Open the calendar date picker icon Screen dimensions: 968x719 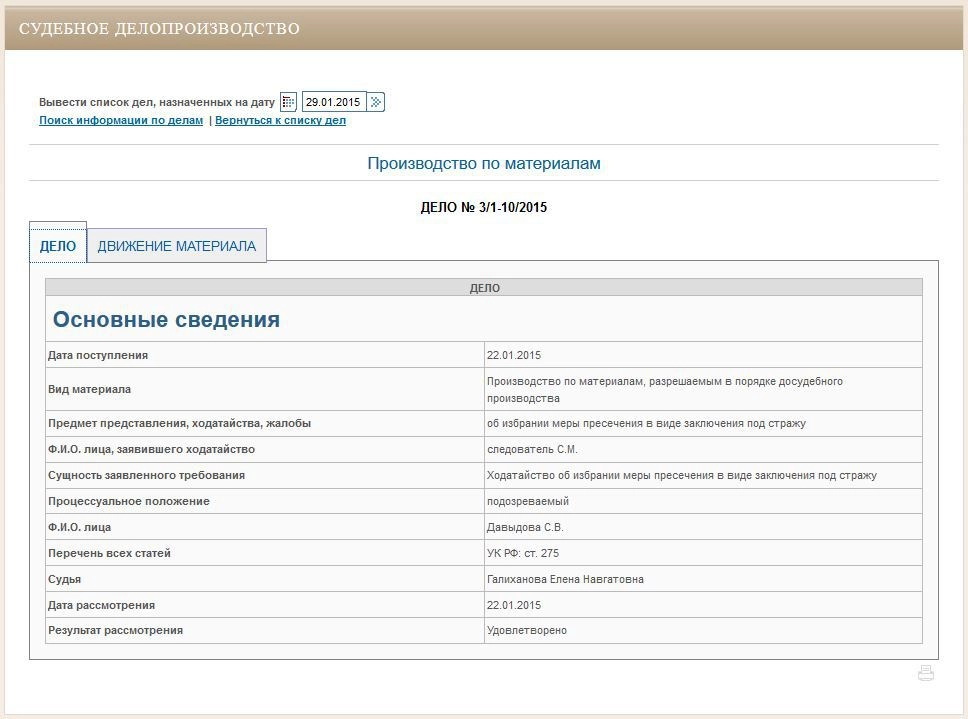[x=288, y=102]
